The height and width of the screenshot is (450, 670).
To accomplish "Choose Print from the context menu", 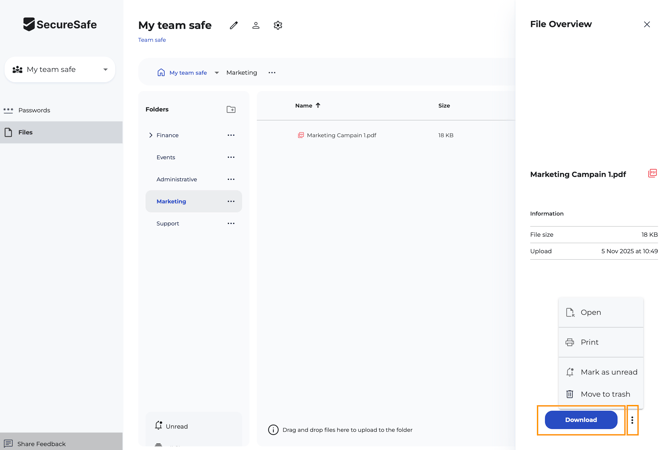I will click(590, 342).
